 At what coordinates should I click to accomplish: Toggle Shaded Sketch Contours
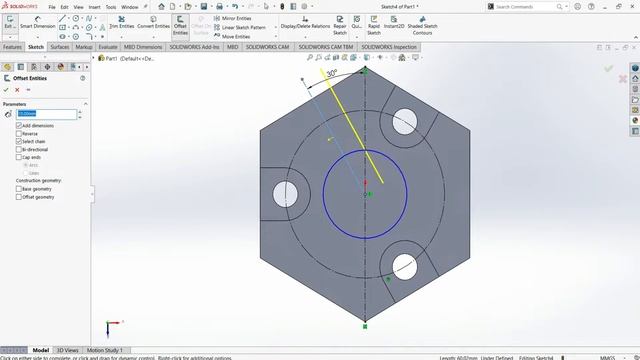point(422,25)
